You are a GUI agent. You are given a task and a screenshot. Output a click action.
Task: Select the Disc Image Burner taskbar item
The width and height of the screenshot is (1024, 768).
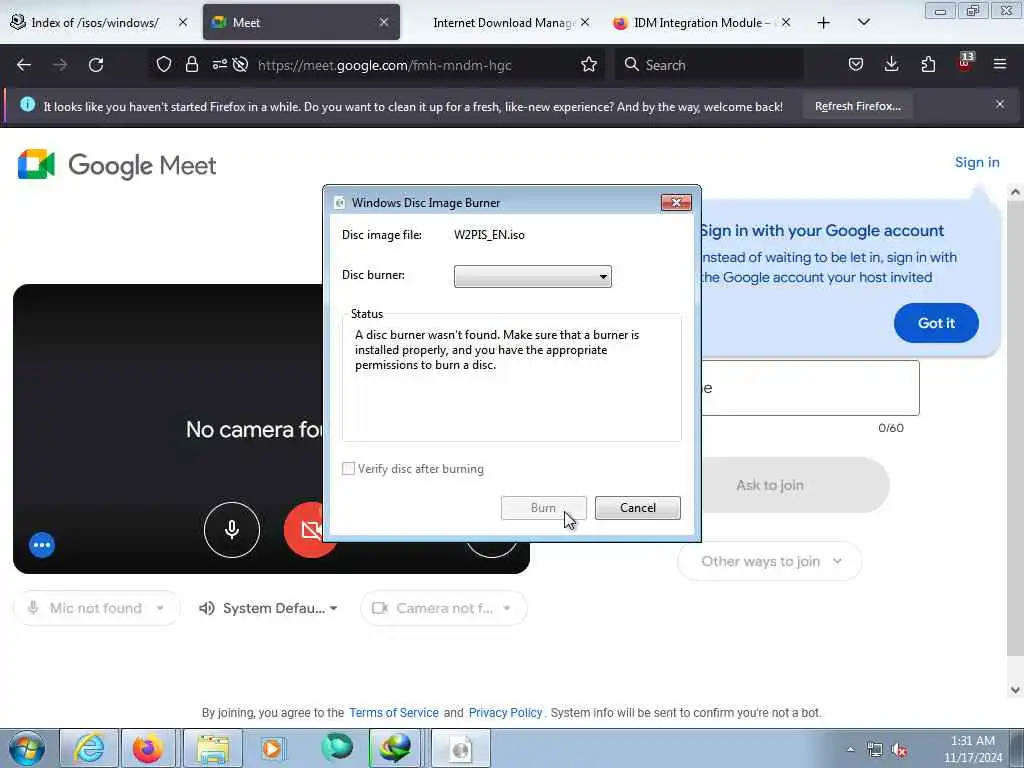click(460, 748)
